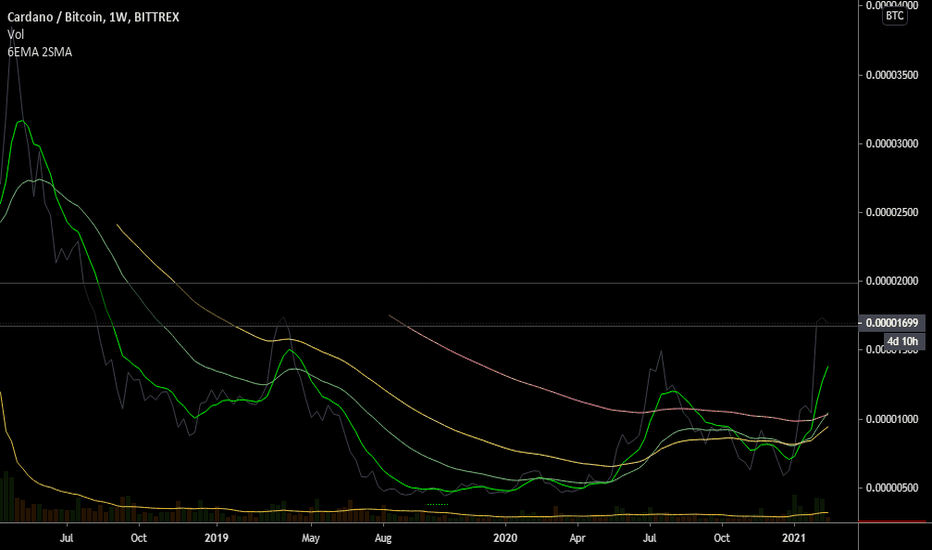Click the BTC currency badge
Image resolution: width=932 pixels, height=550 pixels.
pos(895,15)
